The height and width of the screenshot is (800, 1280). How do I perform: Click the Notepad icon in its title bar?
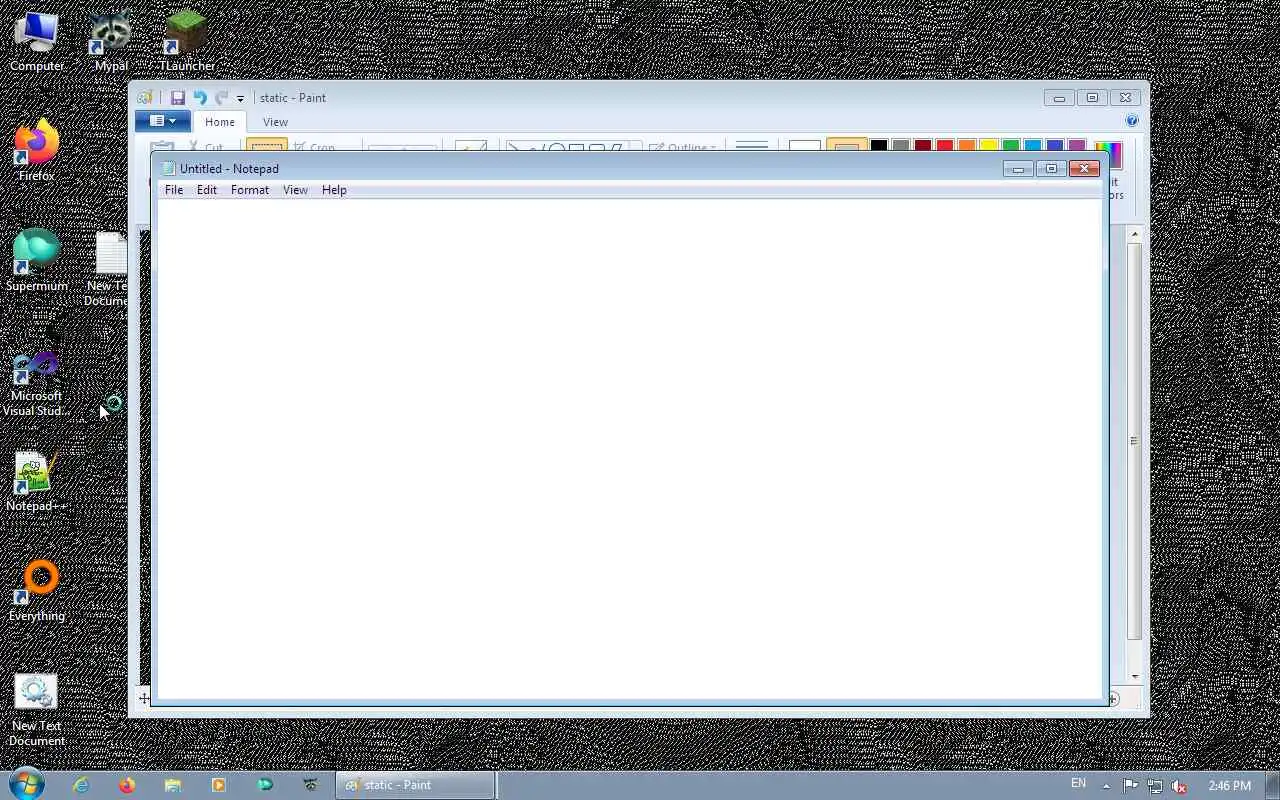169,169
